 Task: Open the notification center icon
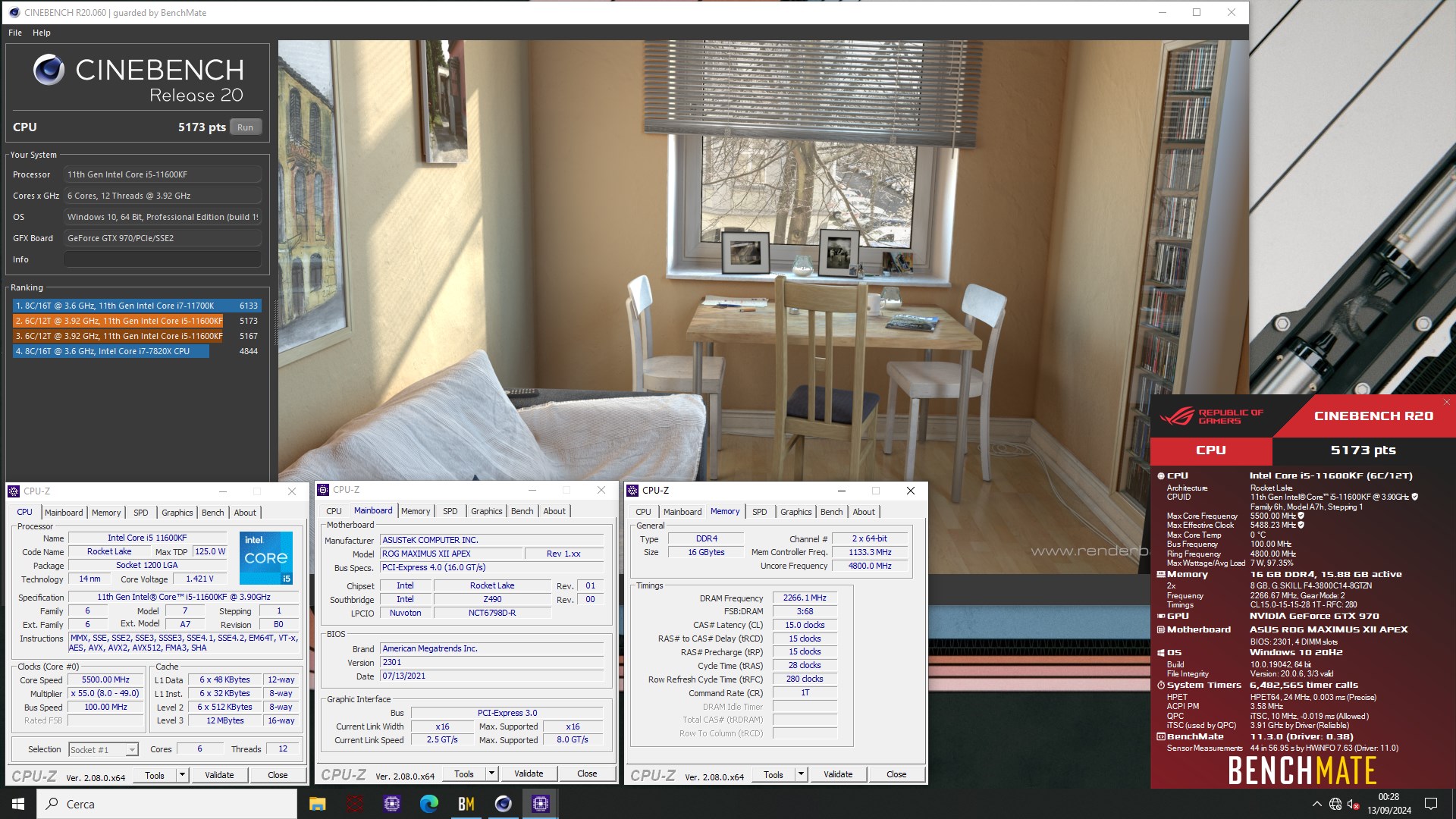click(1431, 804)
